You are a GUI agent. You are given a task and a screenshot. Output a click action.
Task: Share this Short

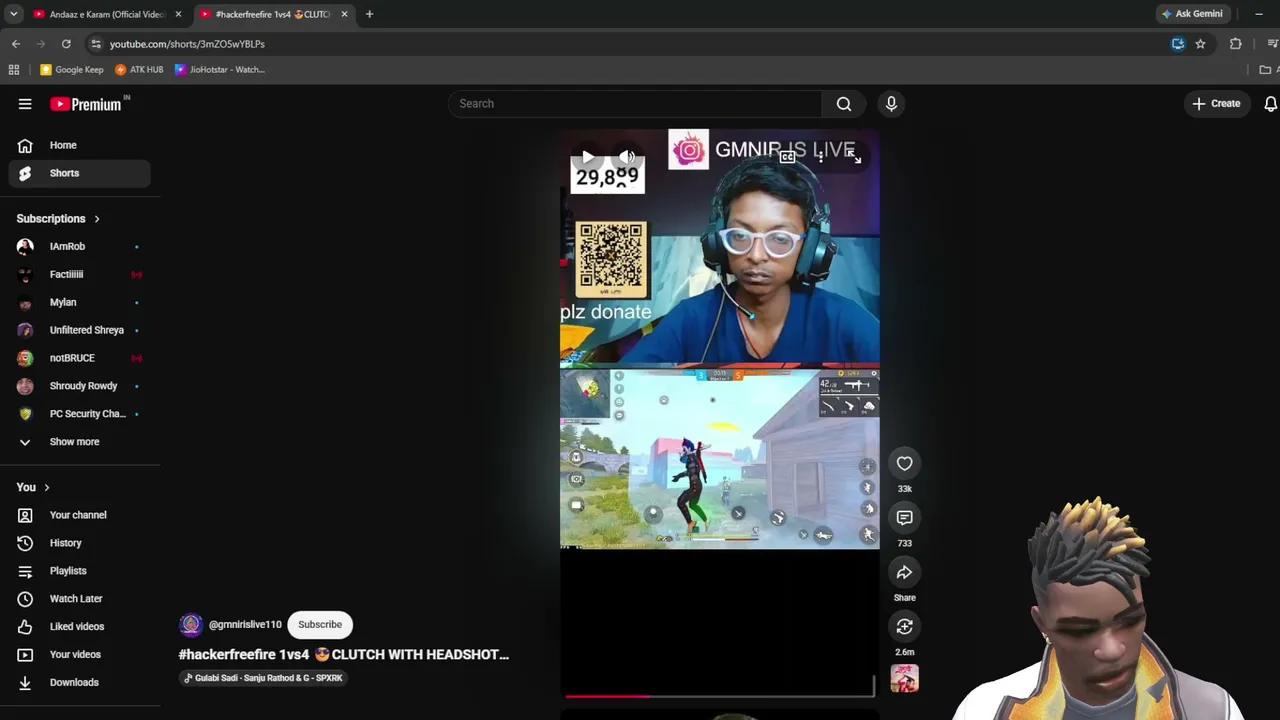pos(904,572)
